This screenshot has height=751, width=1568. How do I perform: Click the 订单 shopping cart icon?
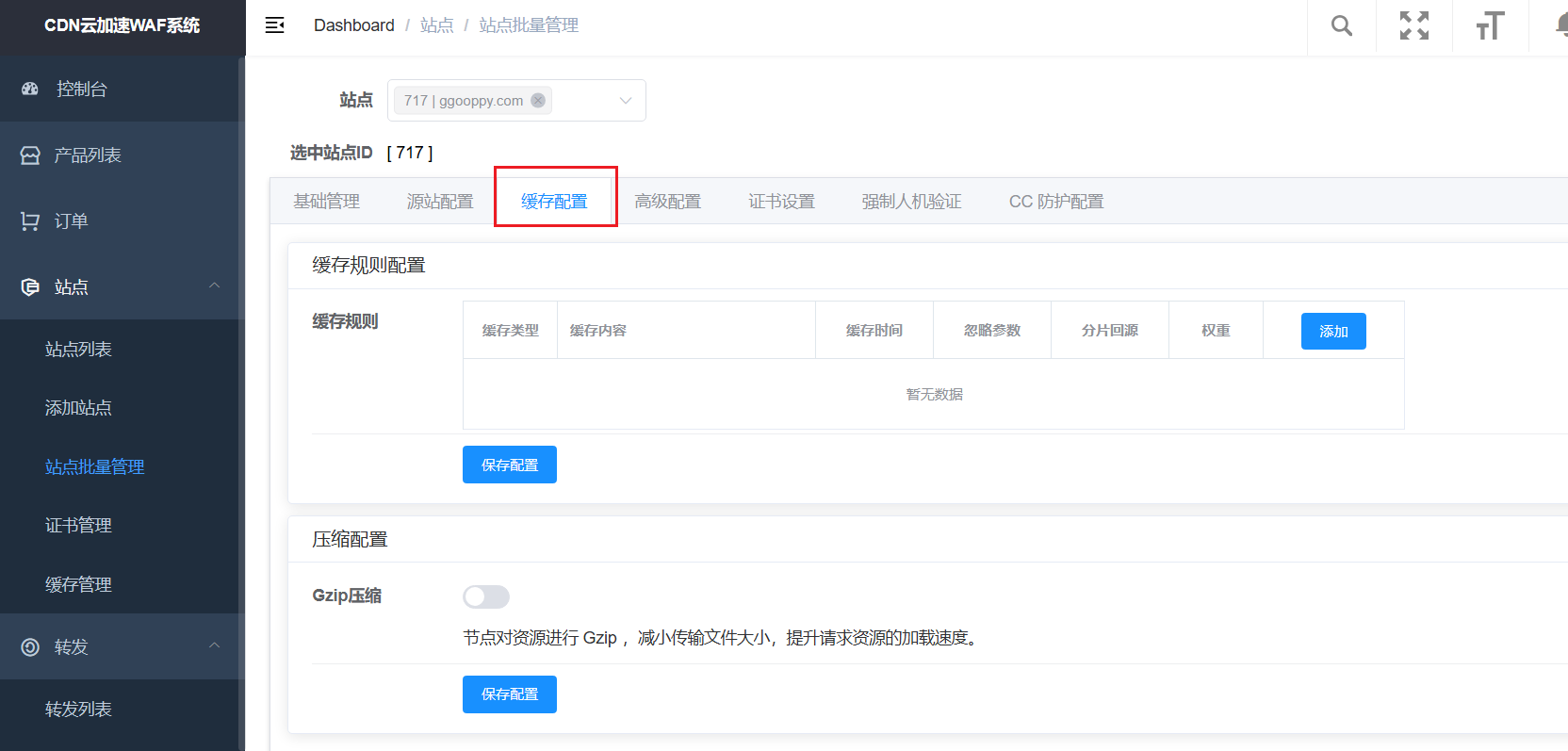pyautogui.click(x=30, y=221)
